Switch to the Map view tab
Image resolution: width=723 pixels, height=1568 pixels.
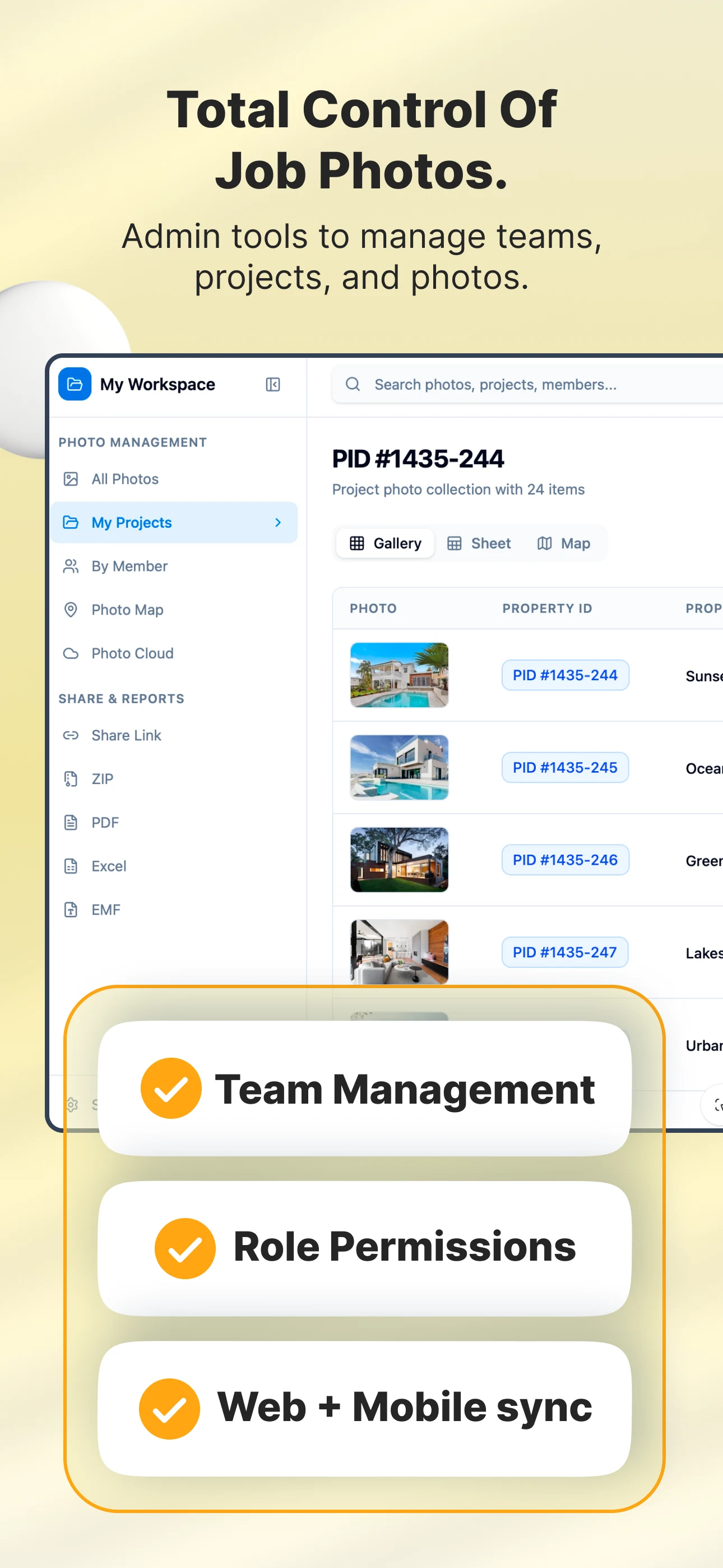(x=564, y=543)
